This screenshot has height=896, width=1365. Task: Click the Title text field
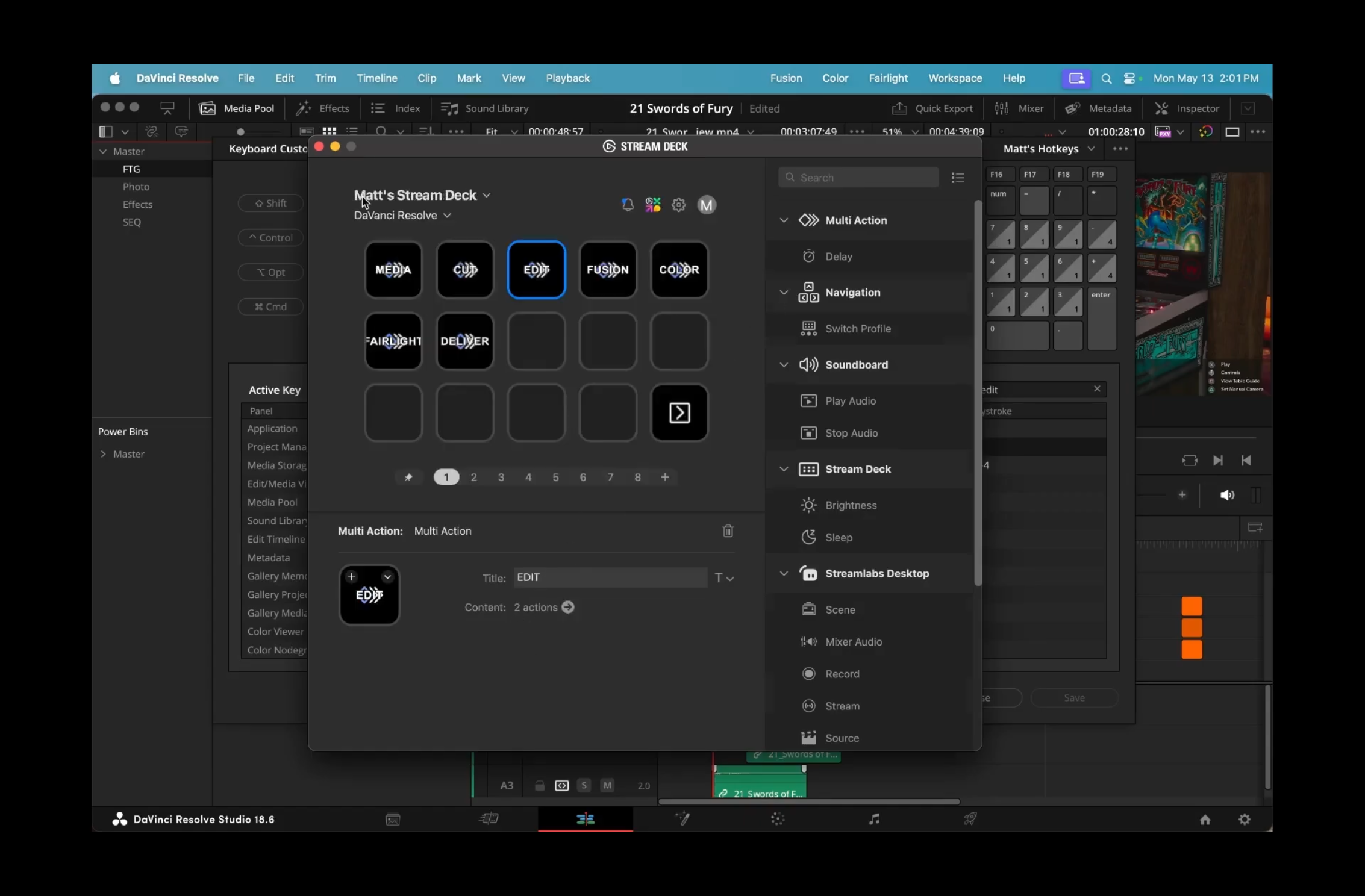click(610, 577)
